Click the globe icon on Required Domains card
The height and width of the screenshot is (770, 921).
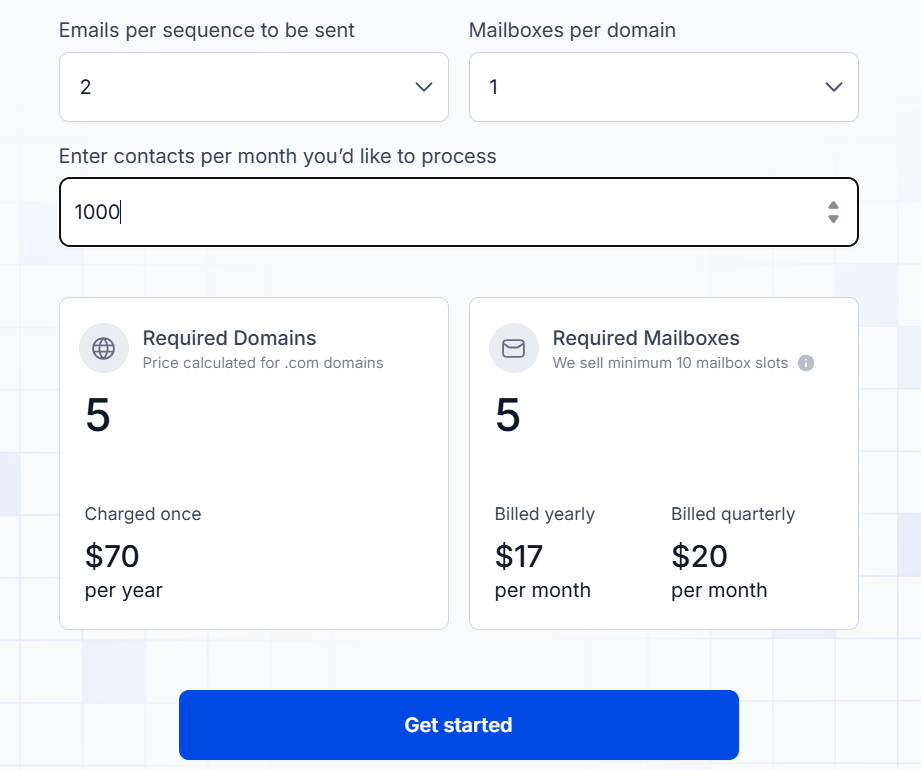coord(103,348)
